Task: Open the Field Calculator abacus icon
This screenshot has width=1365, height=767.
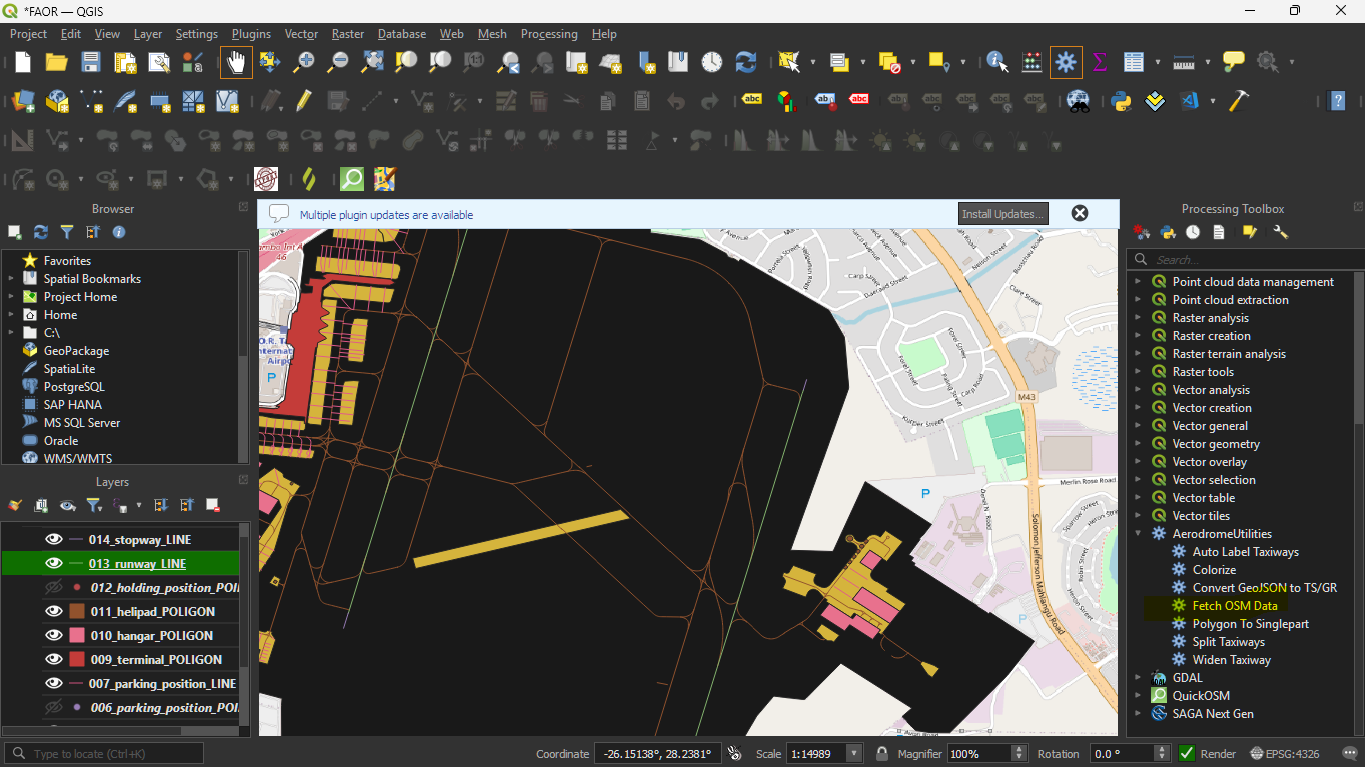Action: [1032, 62]
